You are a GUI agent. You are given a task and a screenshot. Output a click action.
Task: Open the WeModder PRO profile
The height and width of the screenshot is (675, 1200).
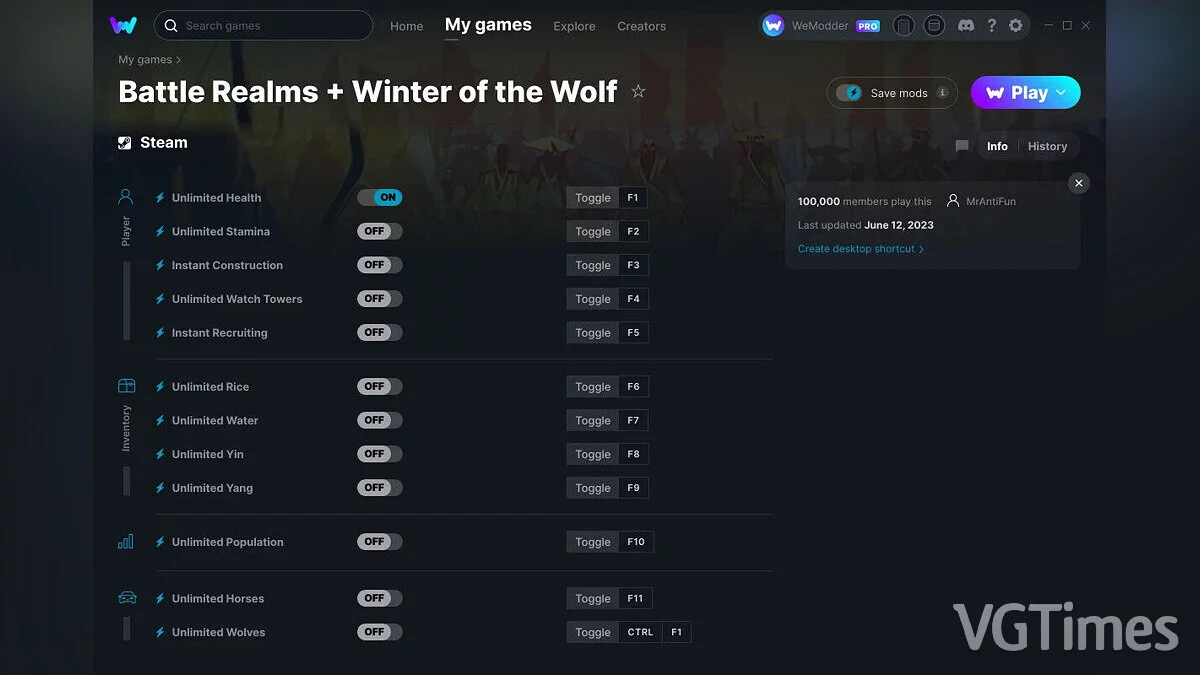click(821, 26)
